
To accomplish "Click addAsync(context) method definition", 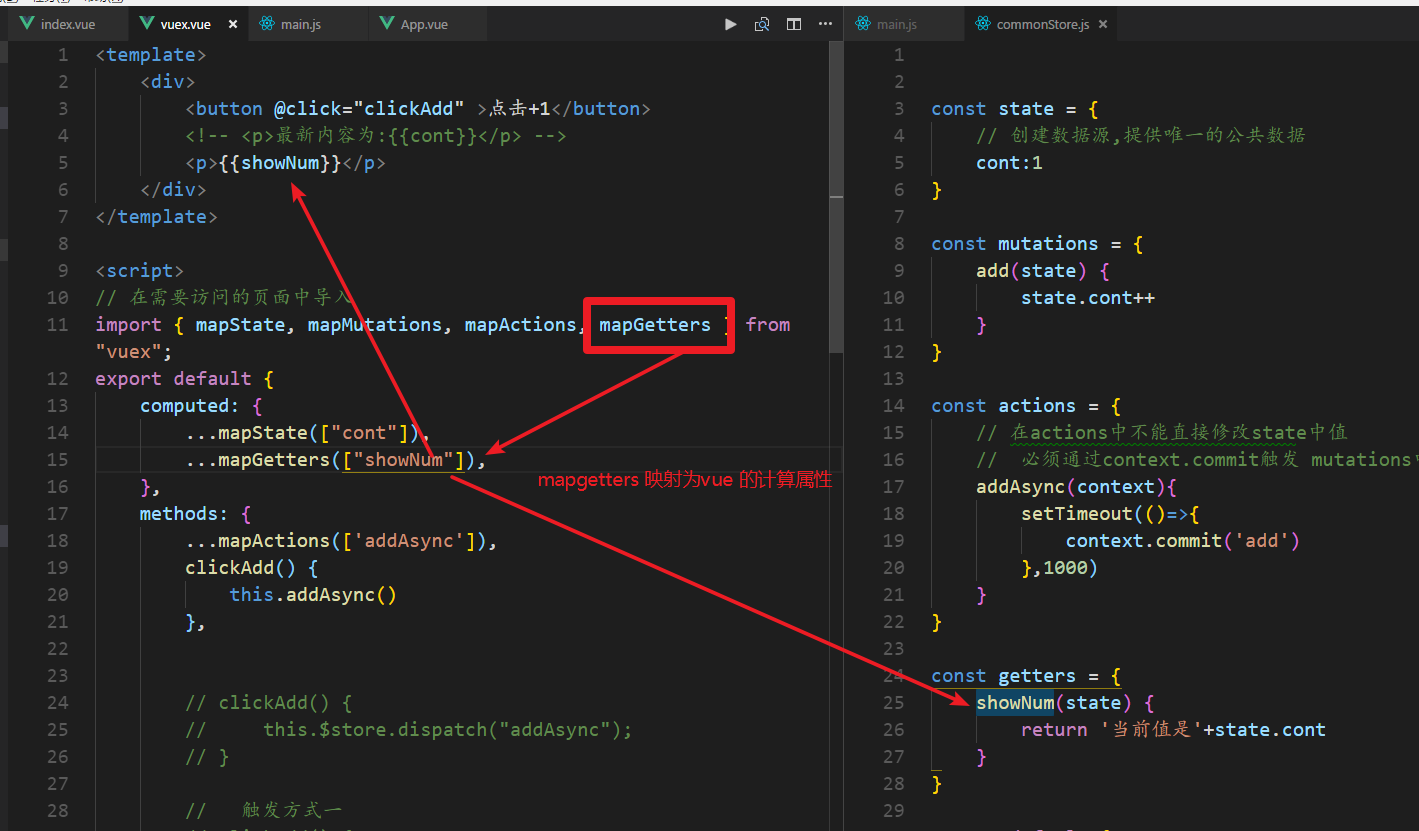I will [1077, 487].
